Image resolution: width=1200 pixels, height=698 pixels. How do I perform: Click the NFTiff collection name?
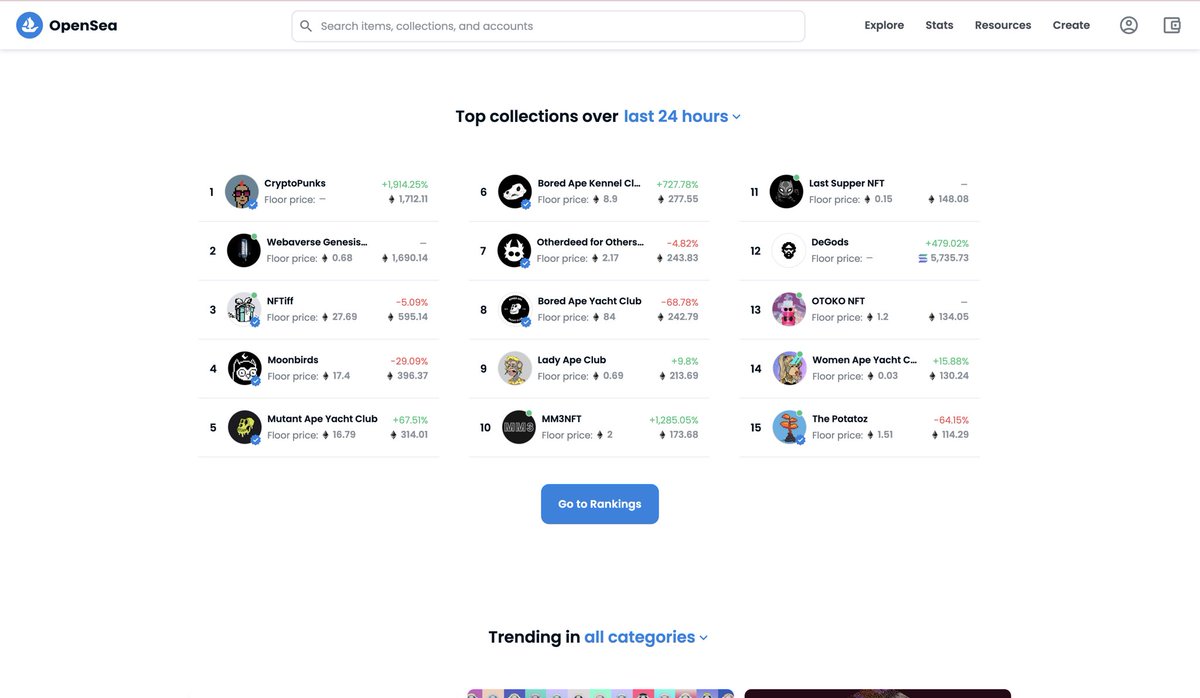click(280, 301)
